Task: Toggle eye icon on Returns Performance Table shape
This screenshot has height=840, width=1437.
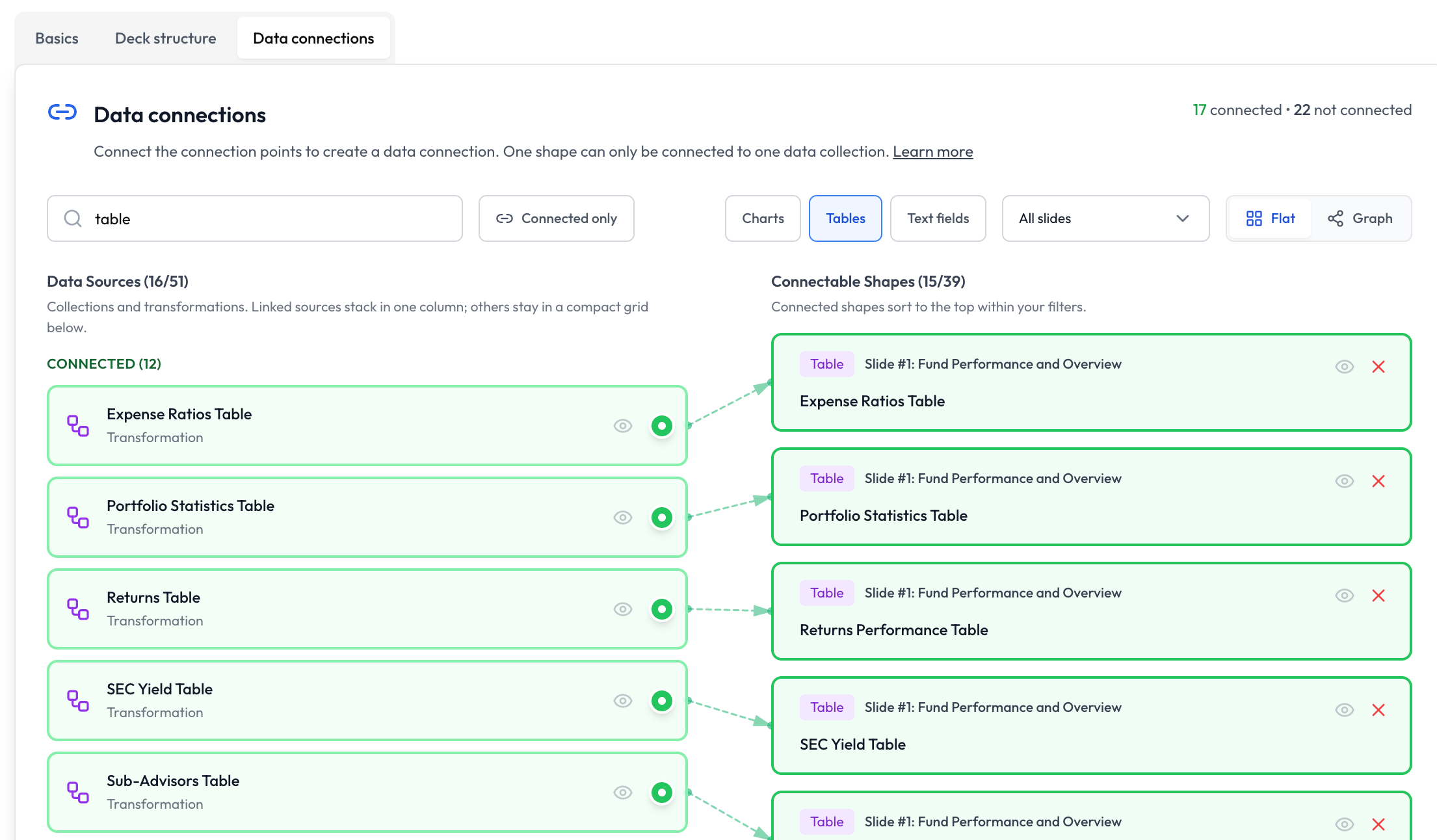Action: [1345, 596]
